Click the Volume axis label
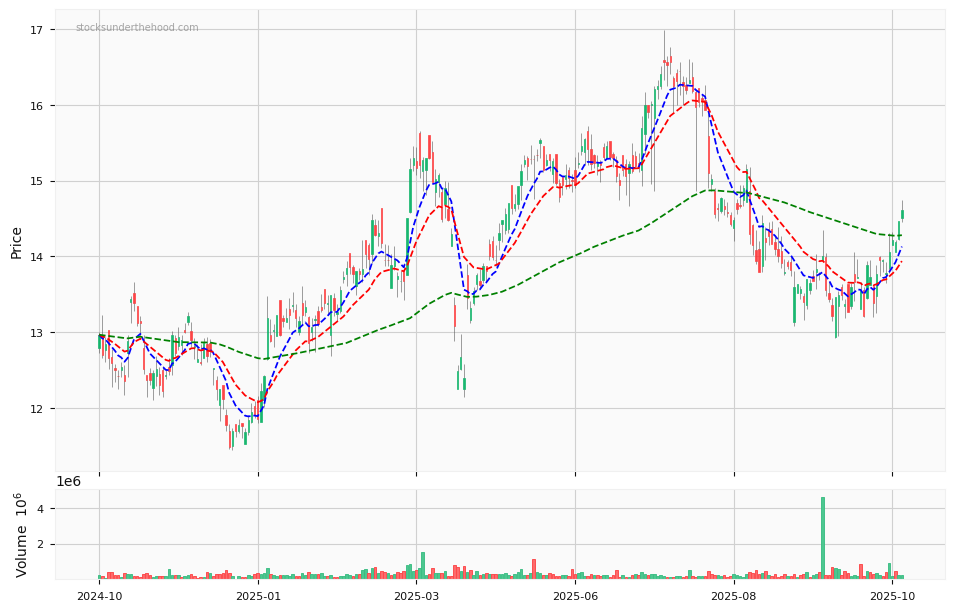955x611 pixels. 21,534
